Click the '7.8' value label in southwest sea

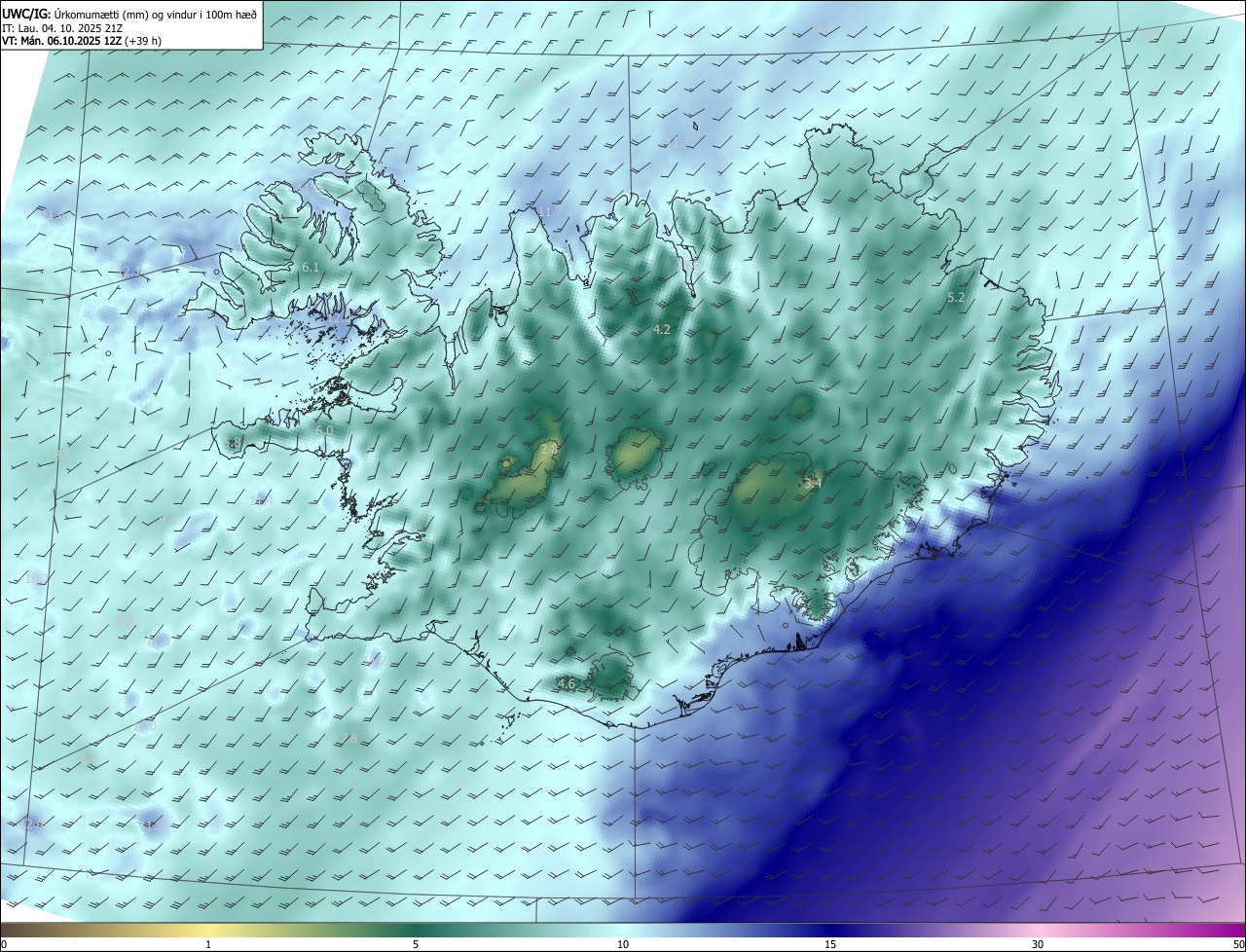pyautogui.click(x=348, y=739)
